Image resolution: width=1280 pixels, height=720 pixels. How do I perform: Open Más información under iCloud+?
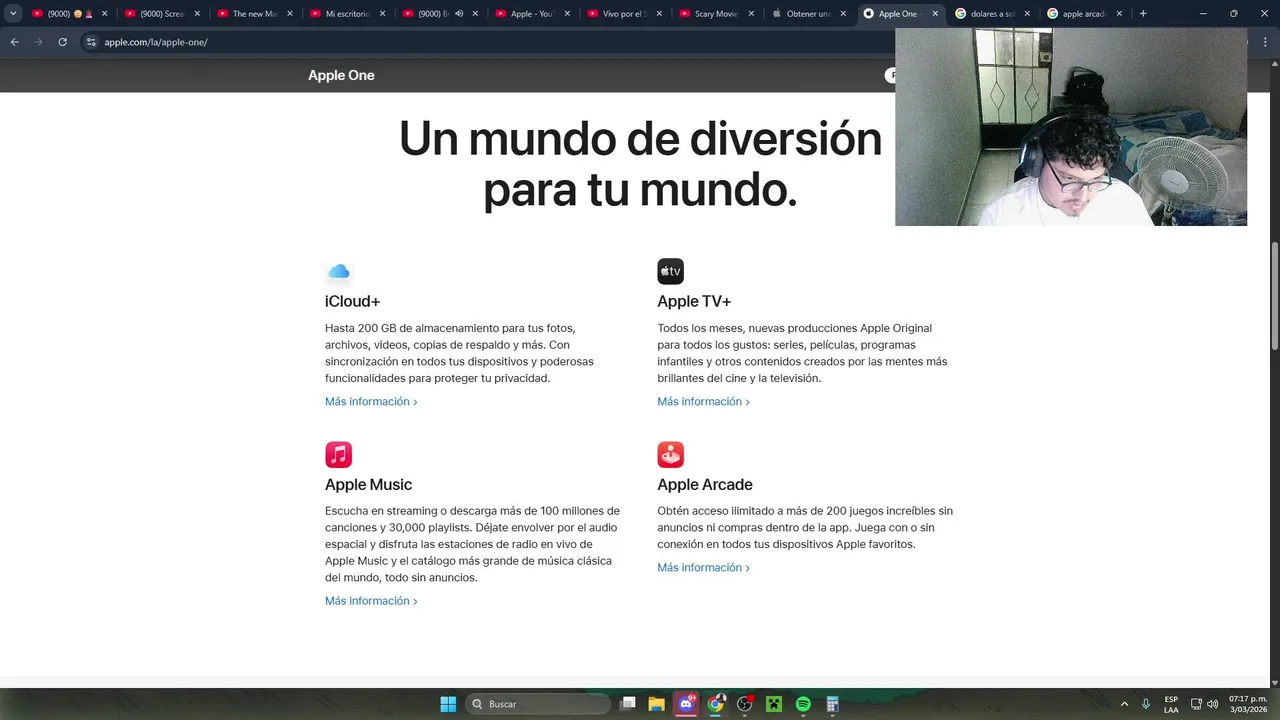[x=371, y=401]
